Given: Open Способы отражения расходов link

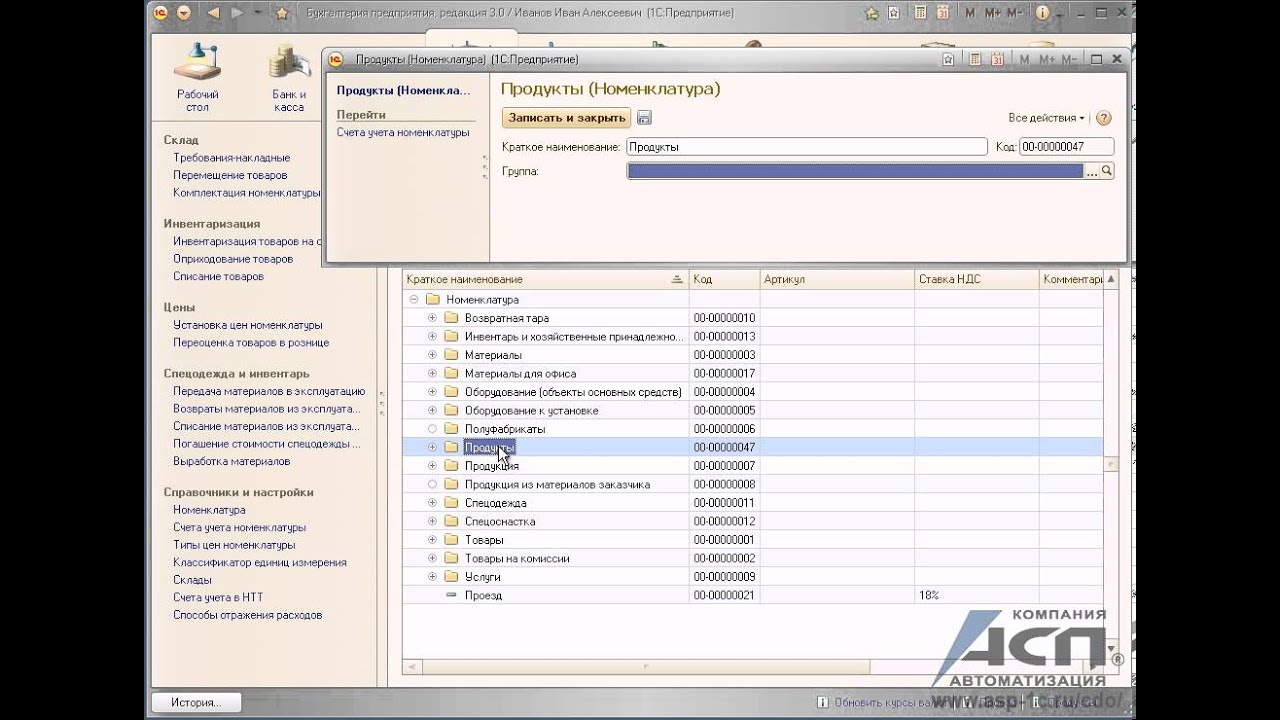Looking at the screenshot, I should (x=247, y=615).
